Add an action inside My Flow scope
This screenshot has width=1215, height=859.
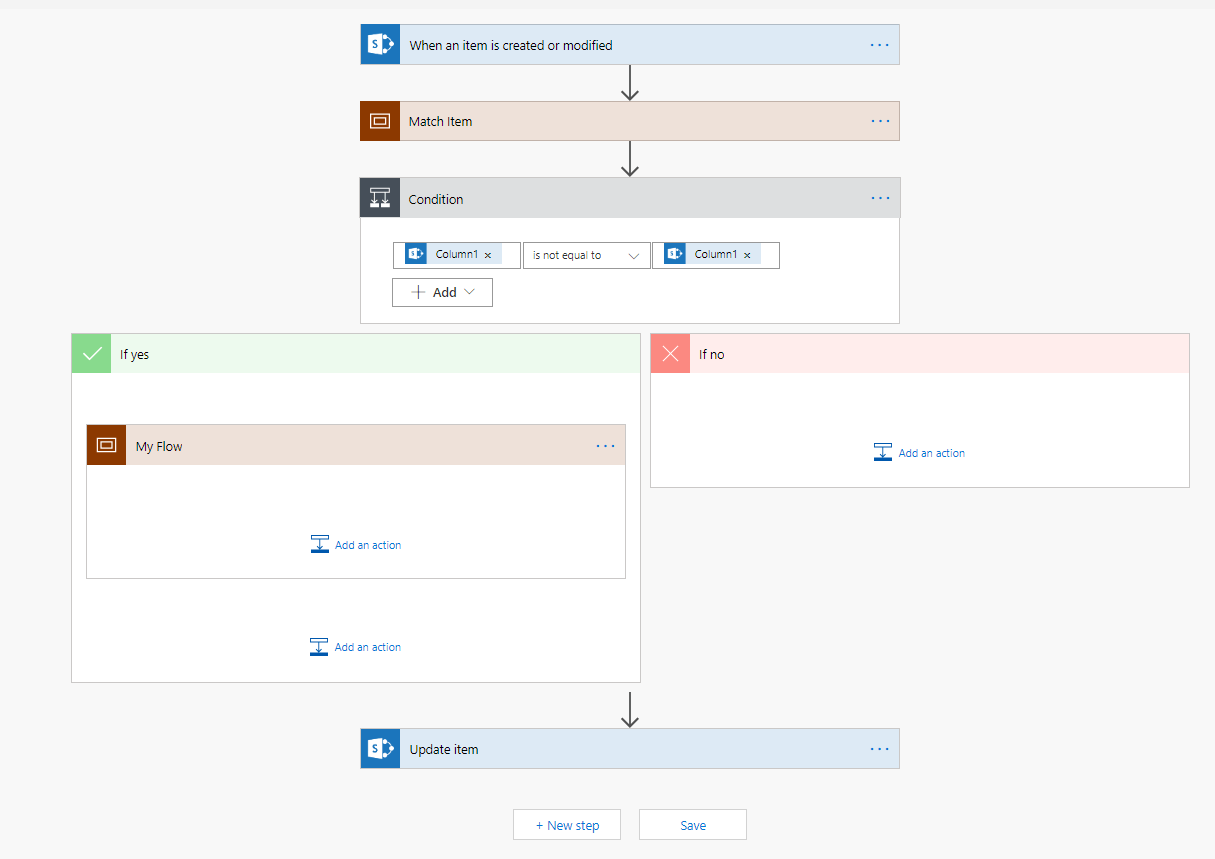[356, 545]
